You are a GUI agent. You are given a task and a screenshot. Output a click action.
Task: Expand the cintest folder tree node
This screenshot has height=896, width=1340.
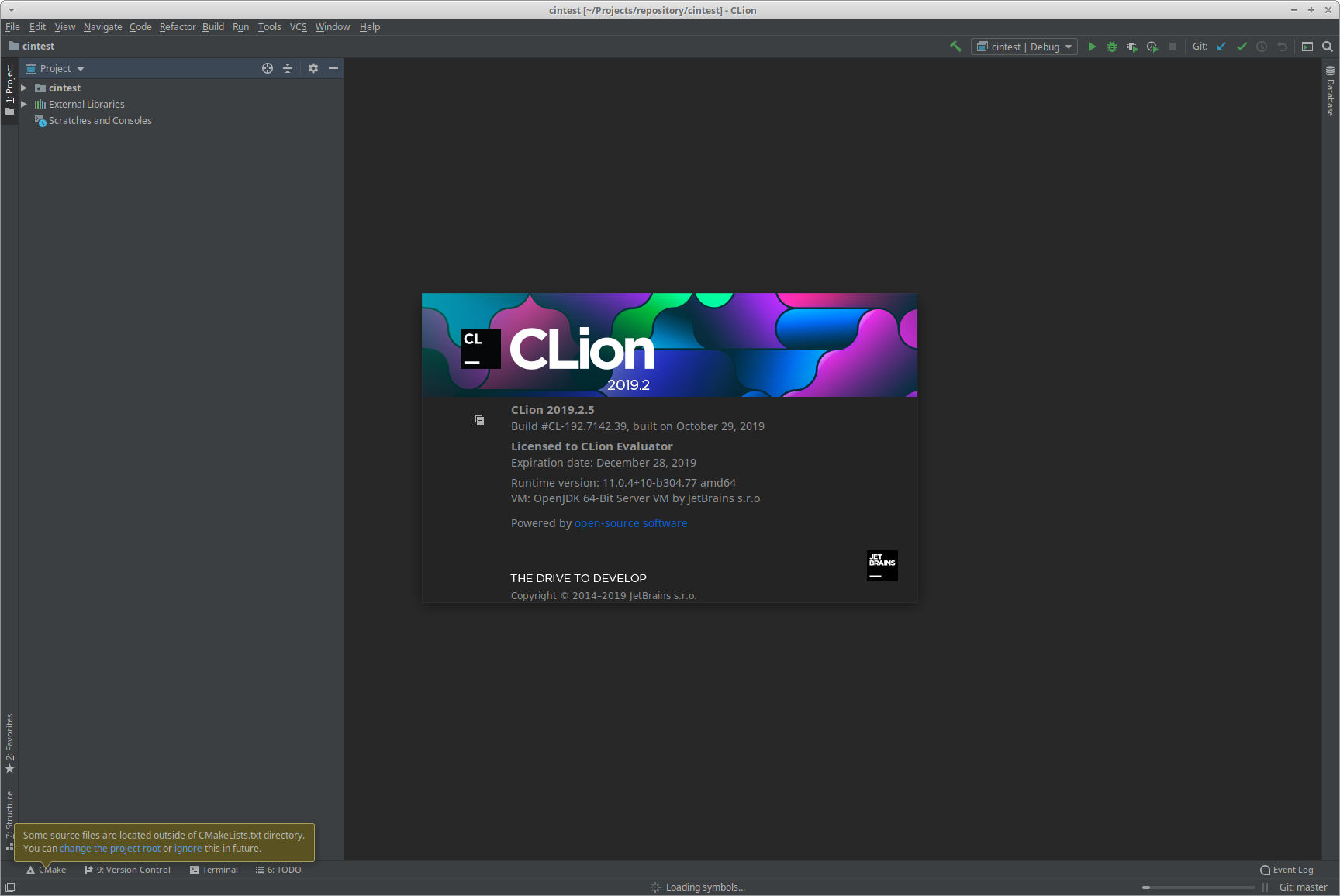pyautogui.click(x=24, y=88)
